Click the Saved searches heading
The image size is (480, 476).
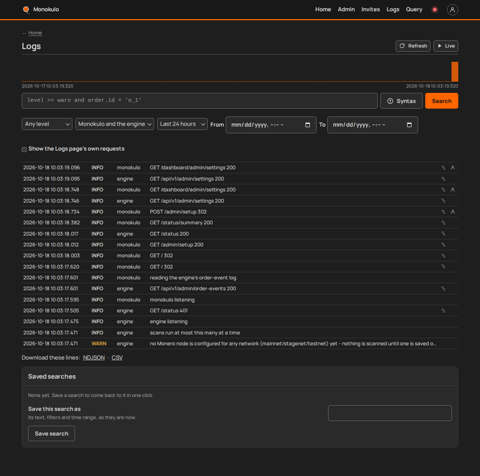click(52, 377)
